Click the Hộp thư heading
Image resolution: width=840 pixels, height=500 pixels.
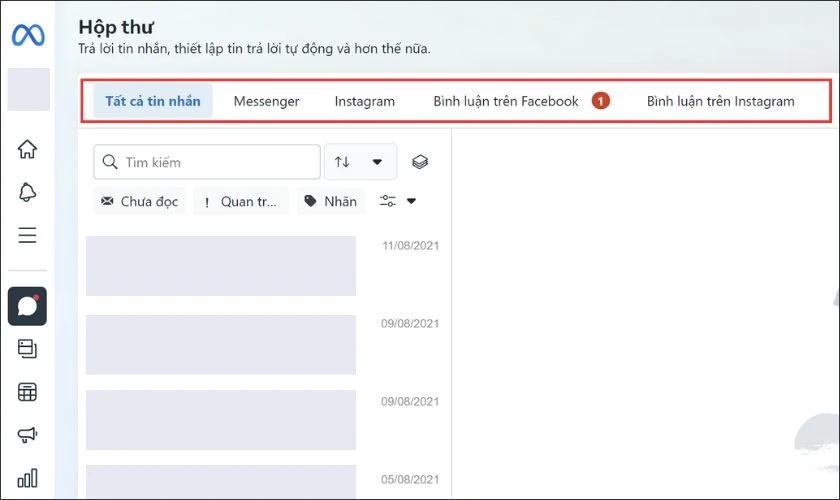[x=116, y=27]
